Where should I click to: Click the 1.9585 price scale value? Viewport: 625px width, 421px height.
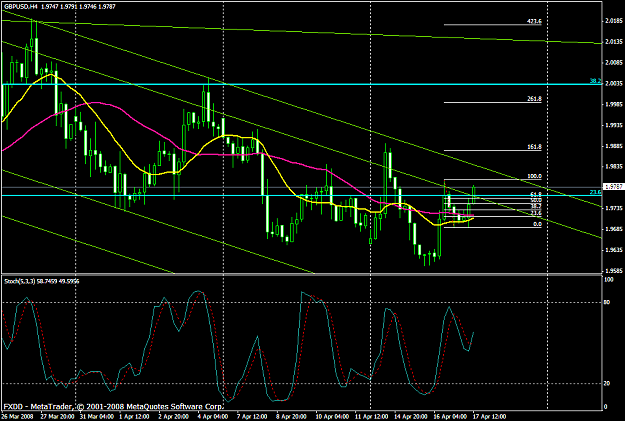[614, 271]
